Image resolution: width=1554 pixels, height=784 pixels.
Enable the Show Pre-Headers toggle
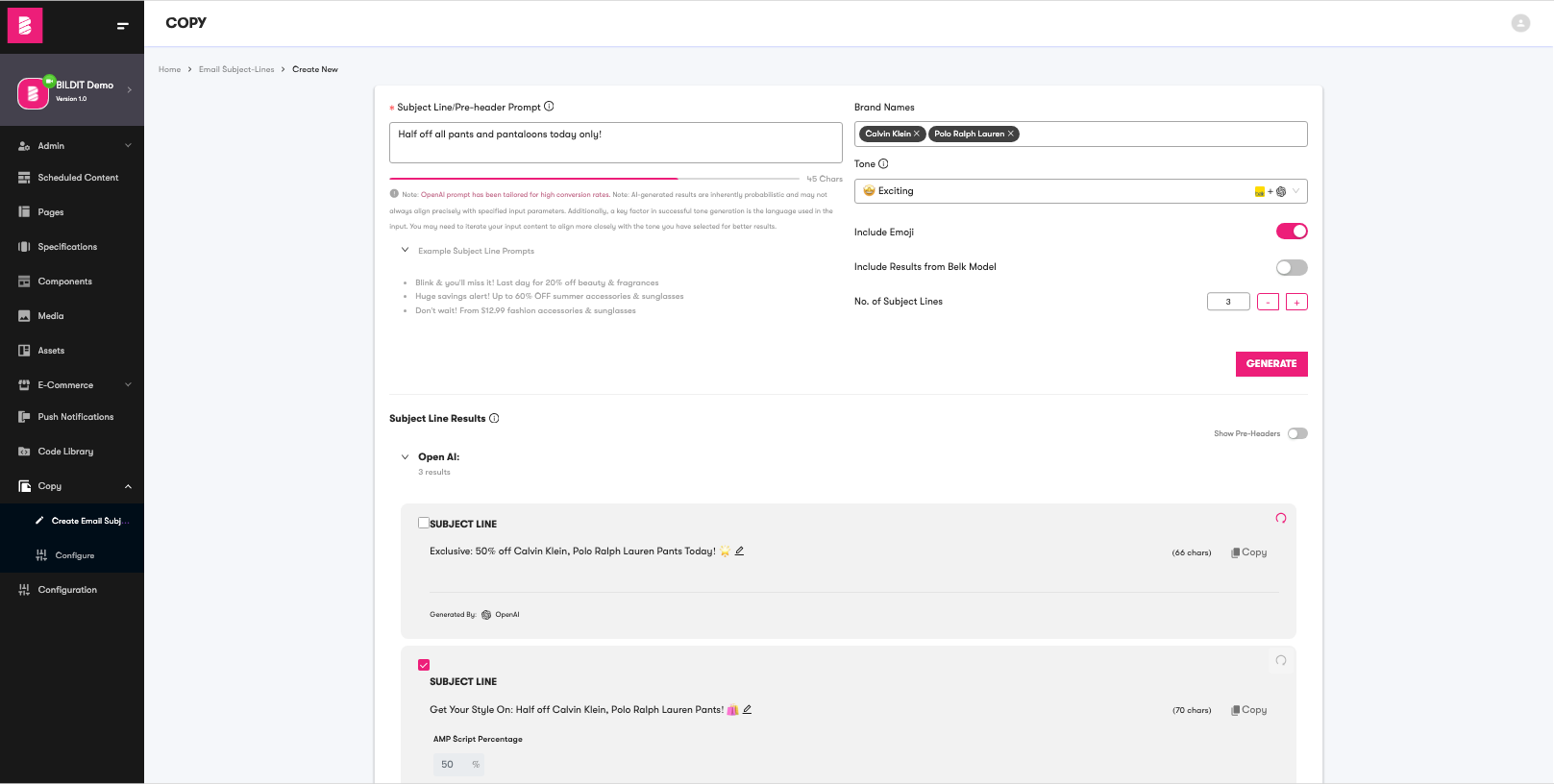tap(1297, 433)
